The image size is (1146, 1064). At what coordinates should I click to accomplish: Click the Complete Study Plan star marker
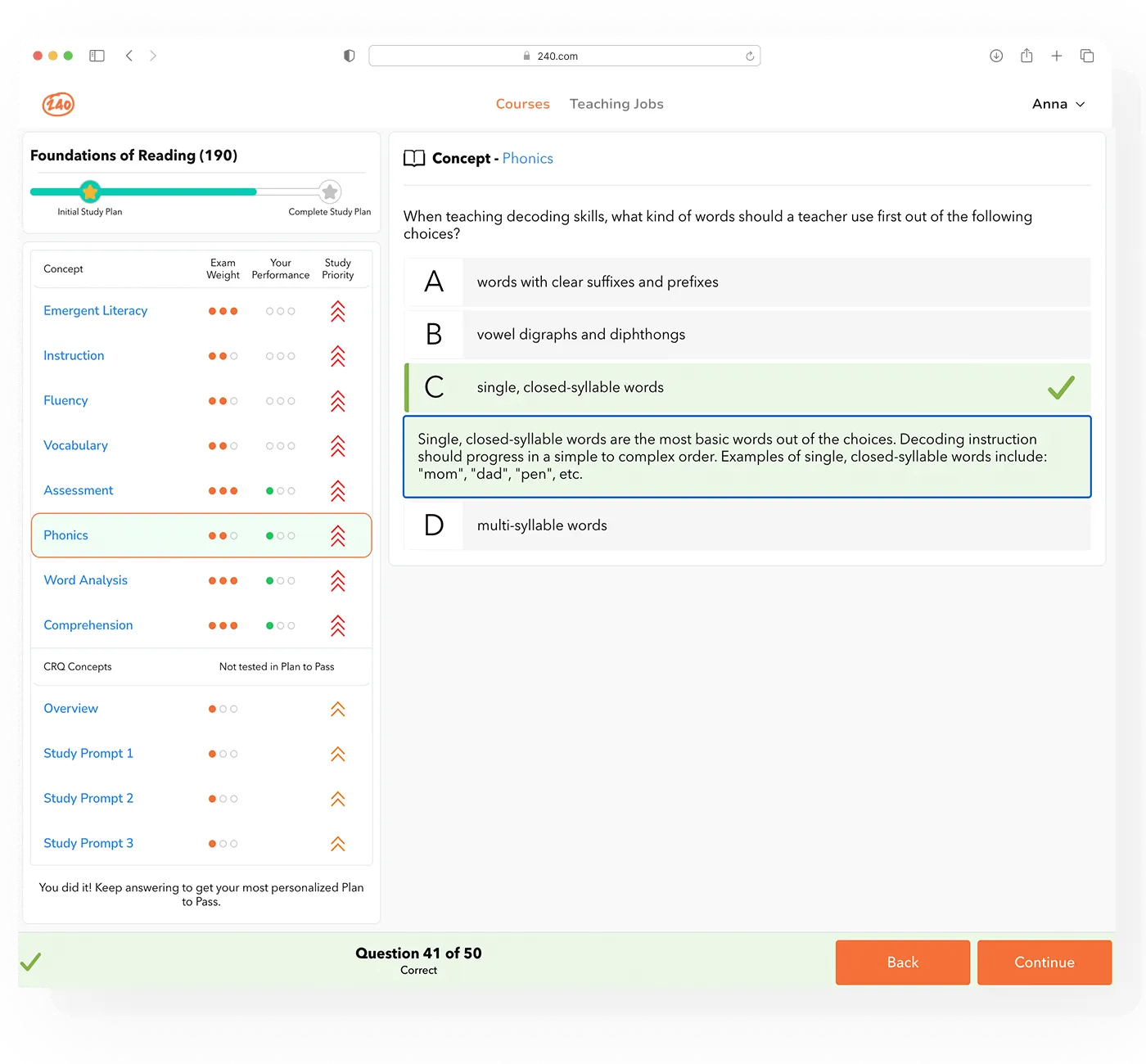tap(330, 192)
